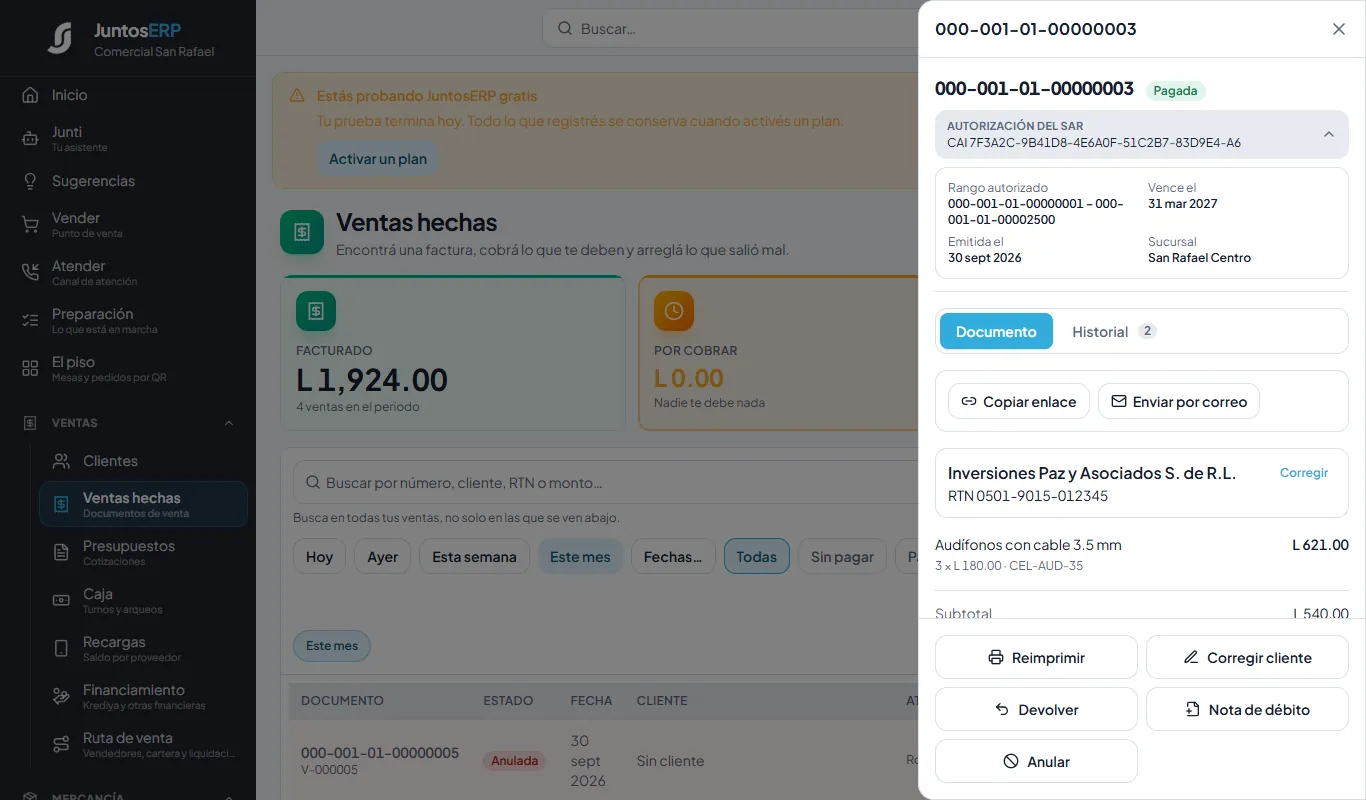Screen dimensions: 1366x800
Task: Click the Corregir cliente button
Action: [1247, 657]
